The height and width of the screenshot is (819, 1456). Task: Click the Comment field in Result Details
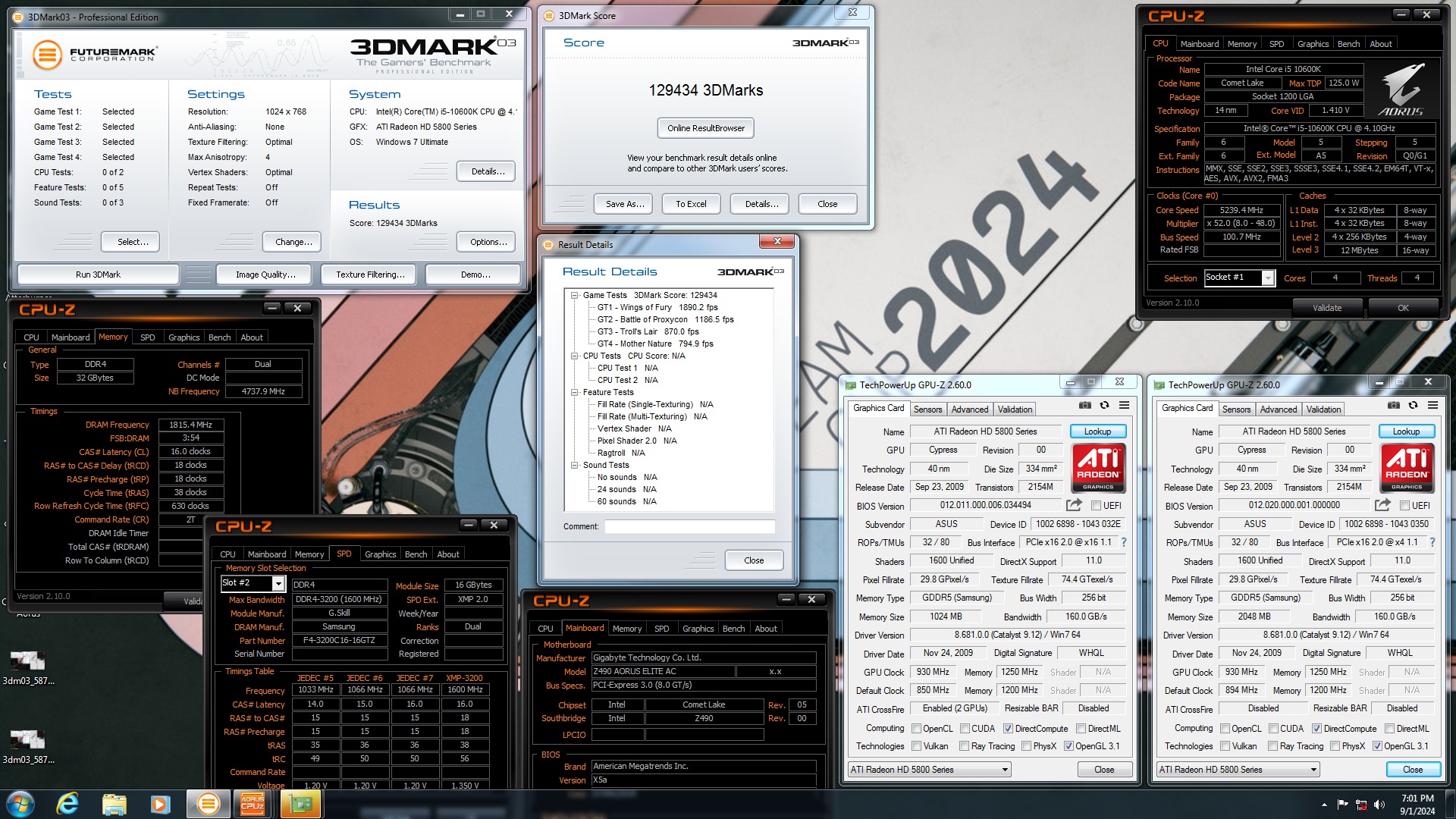[x=689, y=526]
